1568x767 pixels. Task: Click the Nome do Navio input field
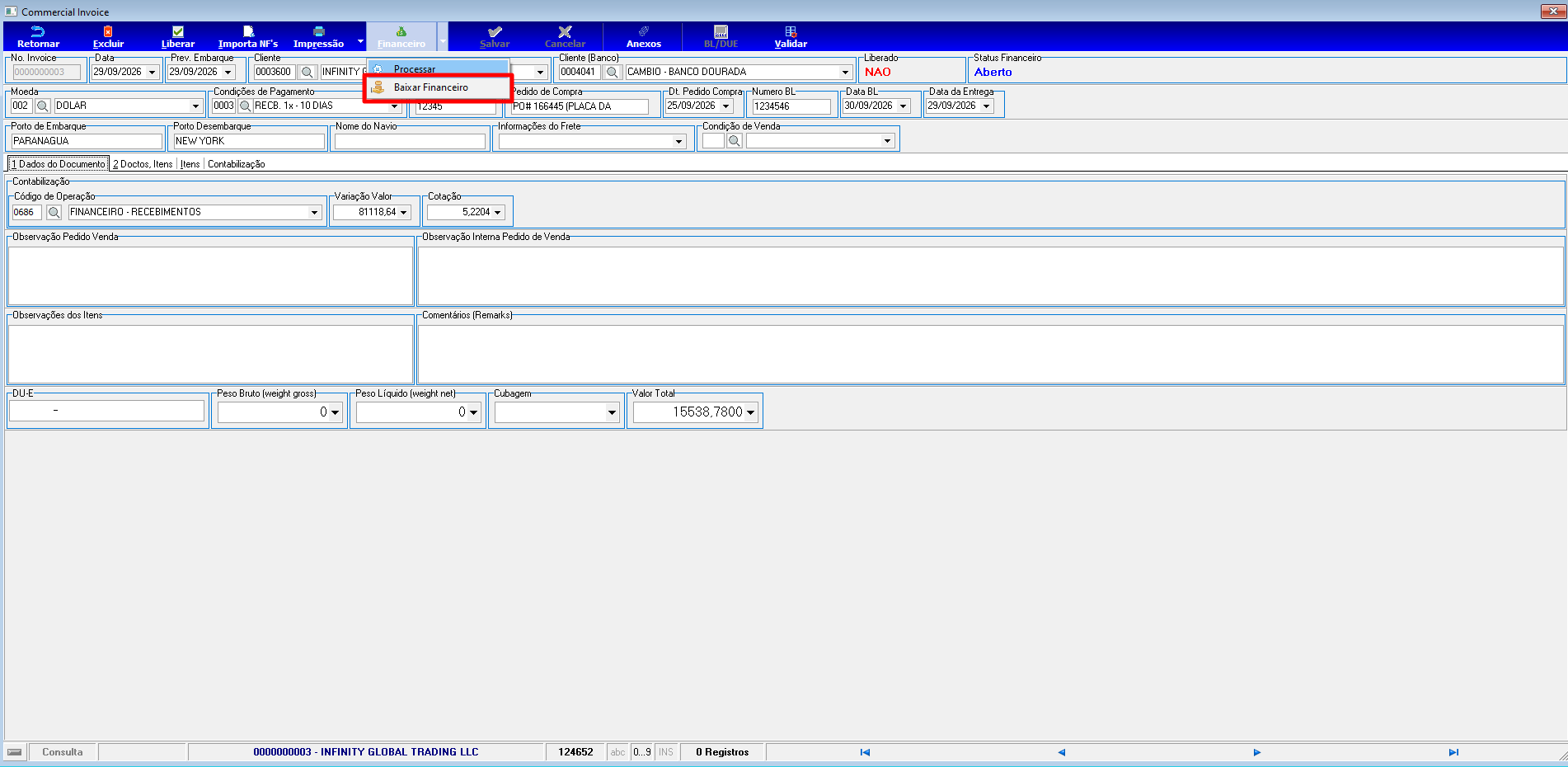tap(410, 141)
